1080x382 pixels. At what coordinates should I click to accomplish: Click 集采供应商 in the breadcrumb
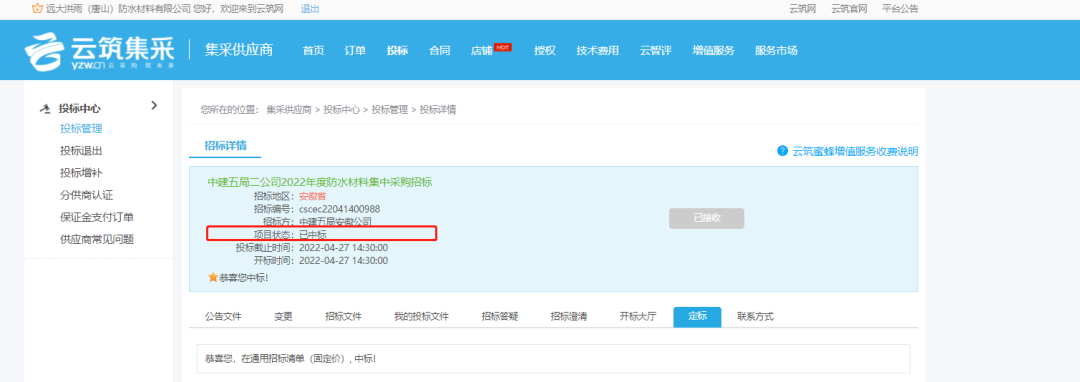click(x=289, y=109)
